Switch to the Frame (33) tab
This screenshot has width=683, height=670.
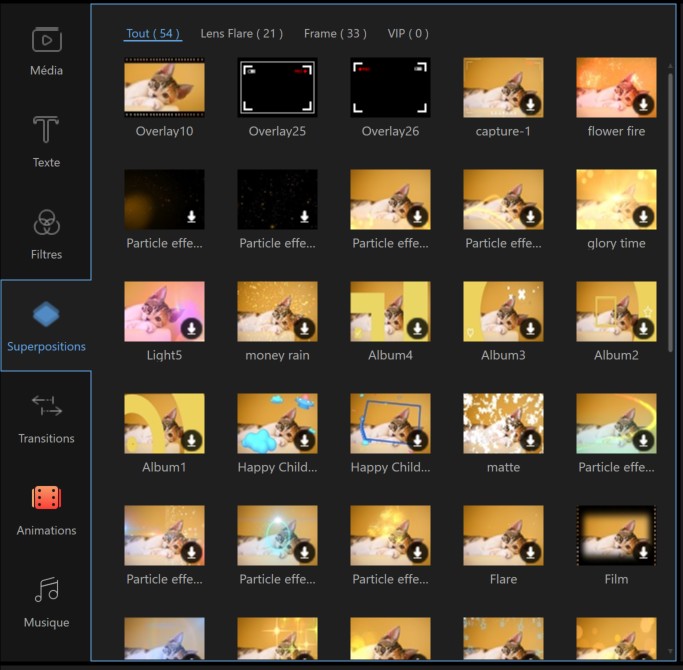[335, 34]
